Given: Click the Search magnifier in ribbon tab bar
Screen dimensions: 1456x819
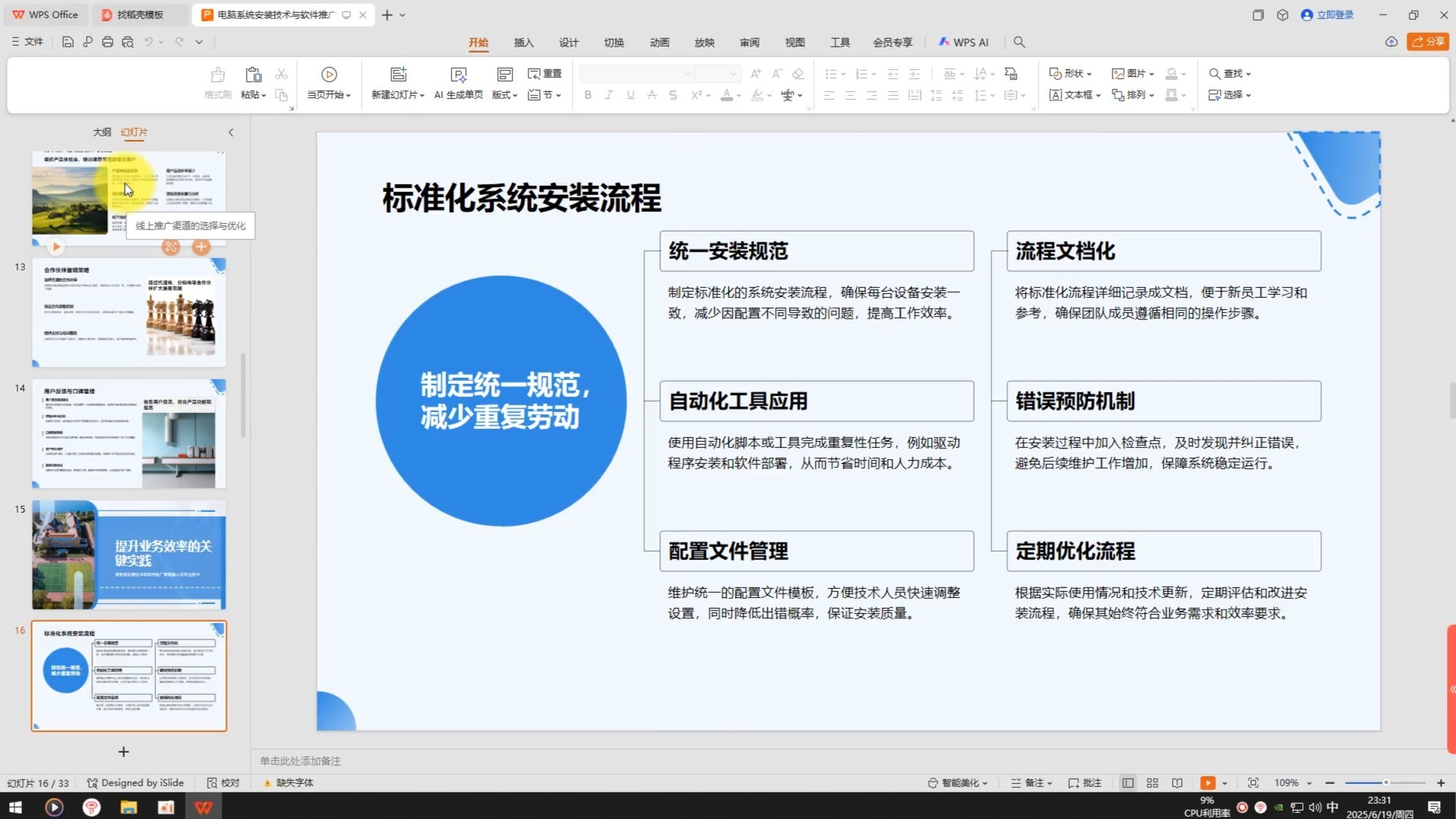Looking at the screenshot, I should [1019, 43].
